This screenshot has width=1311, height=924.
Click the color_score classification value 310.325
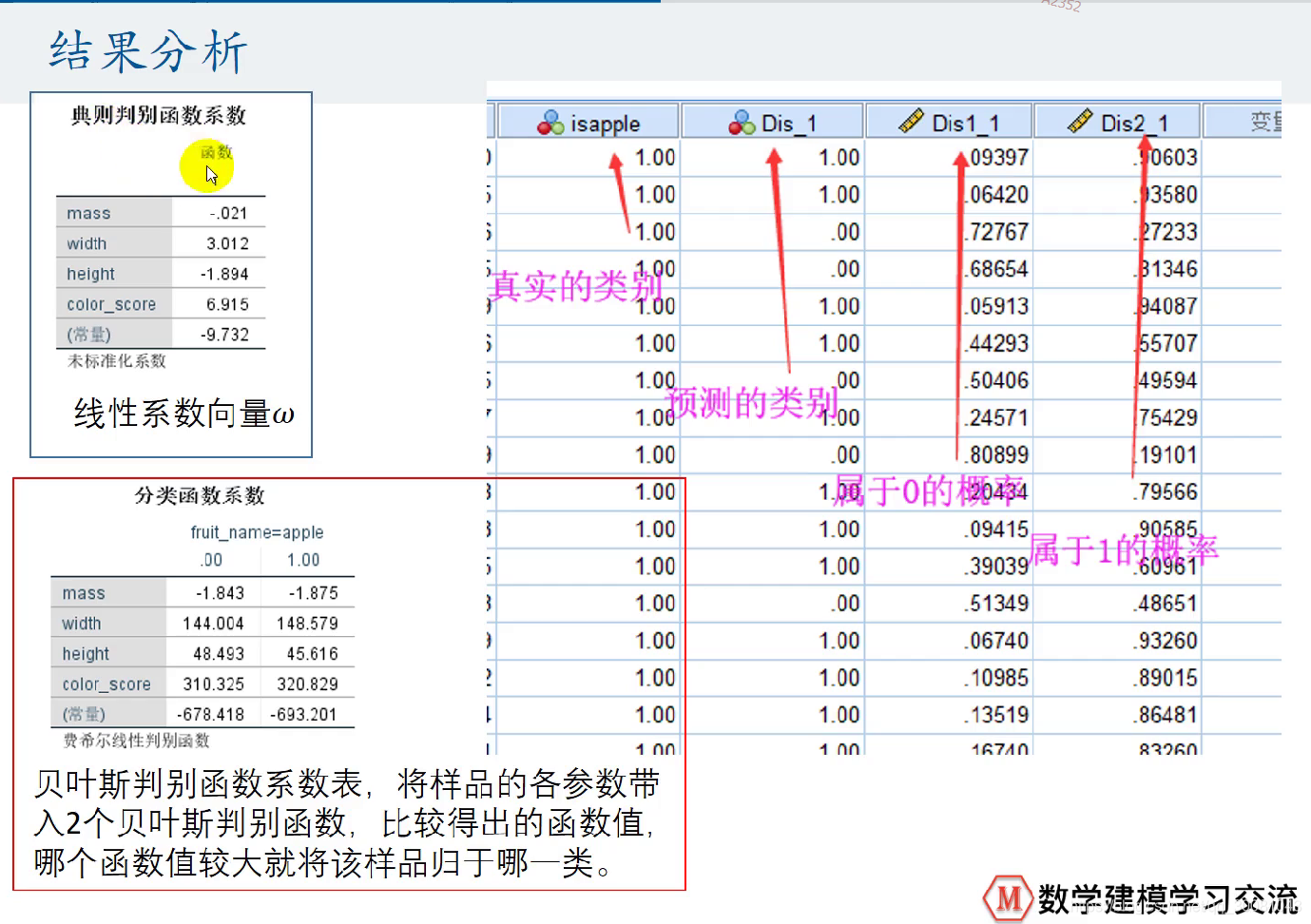pos(214,684)
